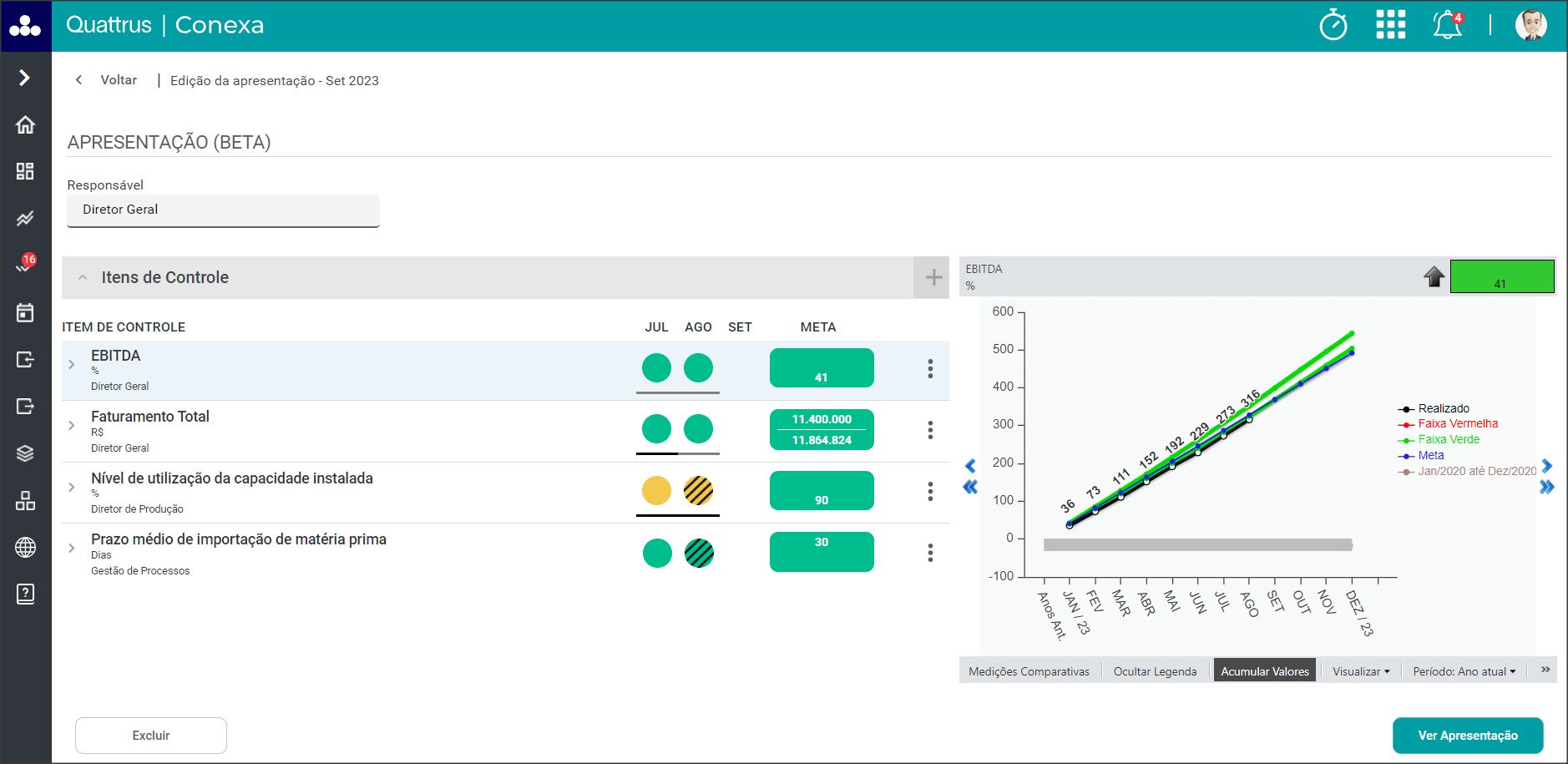The image size is (1568, 764).
Task: Open the apps grid menu
Action: tap(1390, 25)
